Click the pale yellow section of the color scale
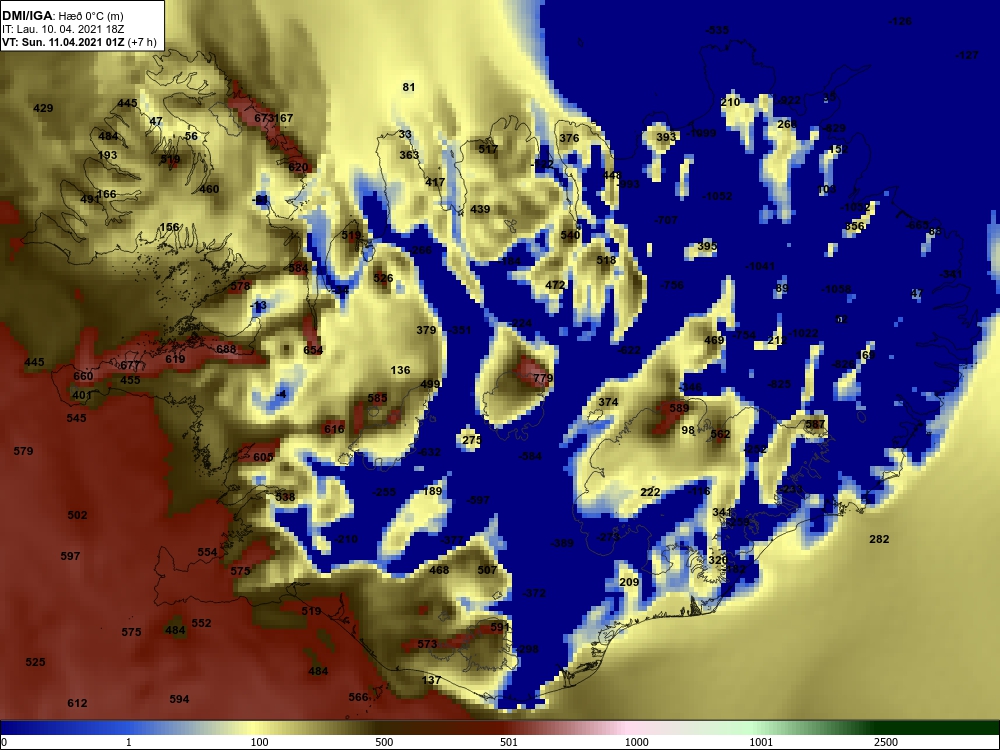This screenshot has height=750, width=1000. (255, 728)
